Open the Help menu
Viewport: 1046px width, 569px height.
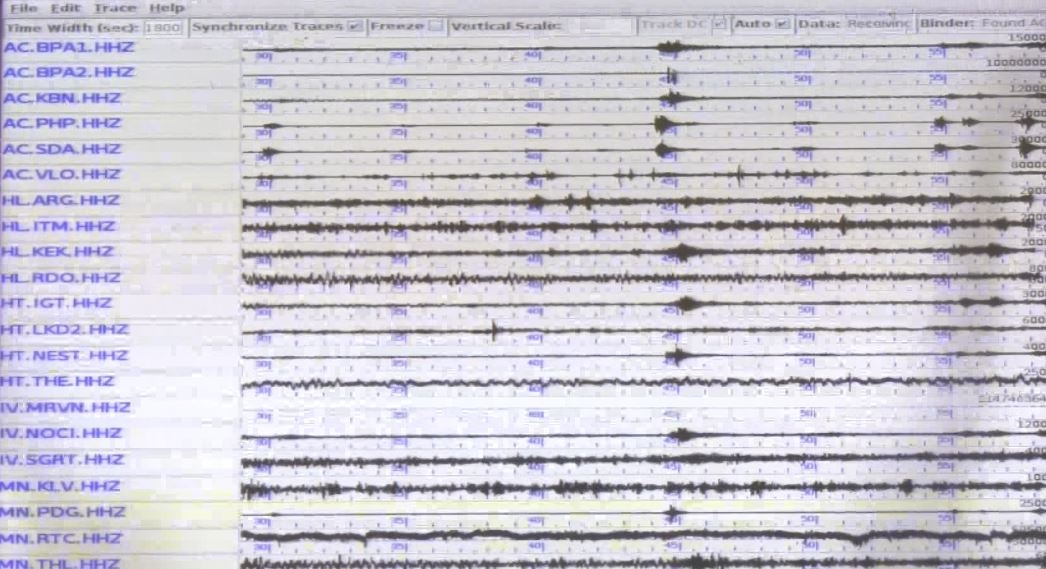point(166,8)
